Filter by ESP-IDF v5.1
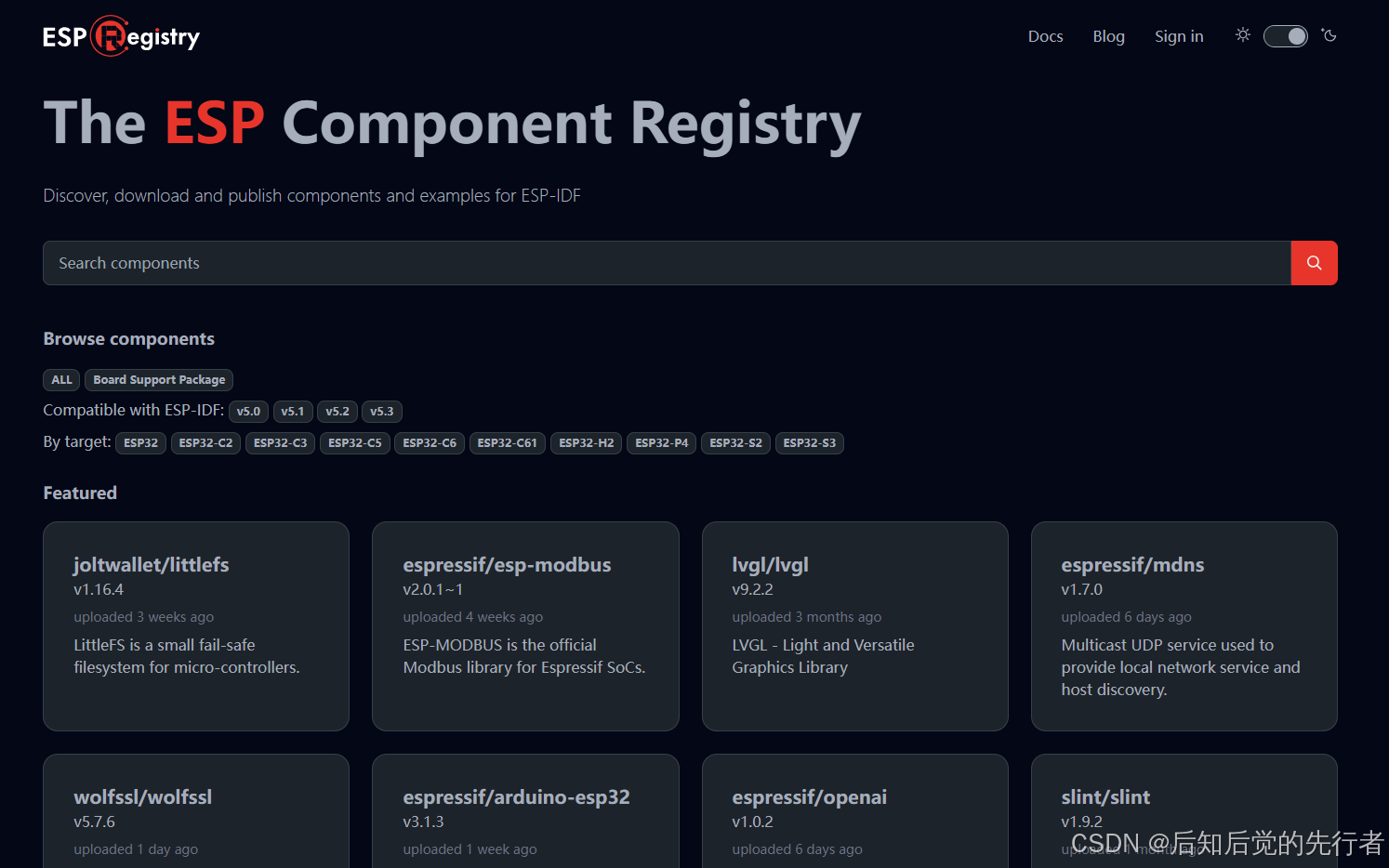The height and width of the screenshot is (868, 1389). 293,412
